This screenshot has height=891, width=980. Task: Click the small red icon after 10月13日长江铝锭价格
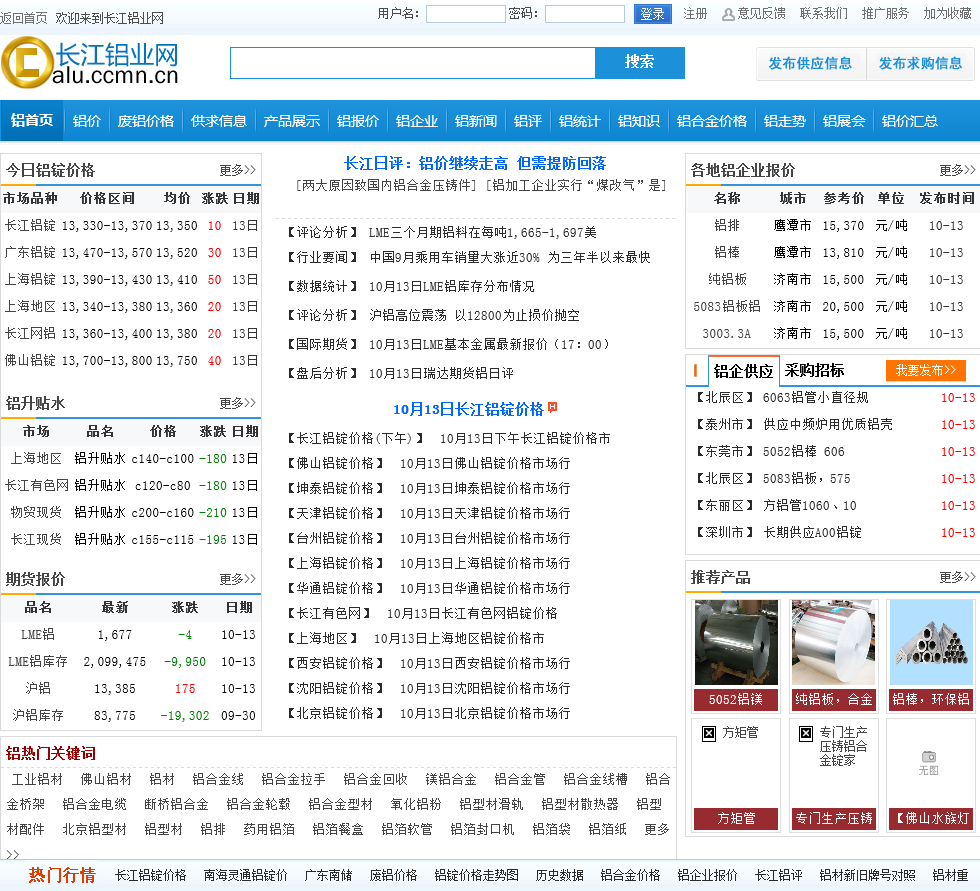pos(553,408)
